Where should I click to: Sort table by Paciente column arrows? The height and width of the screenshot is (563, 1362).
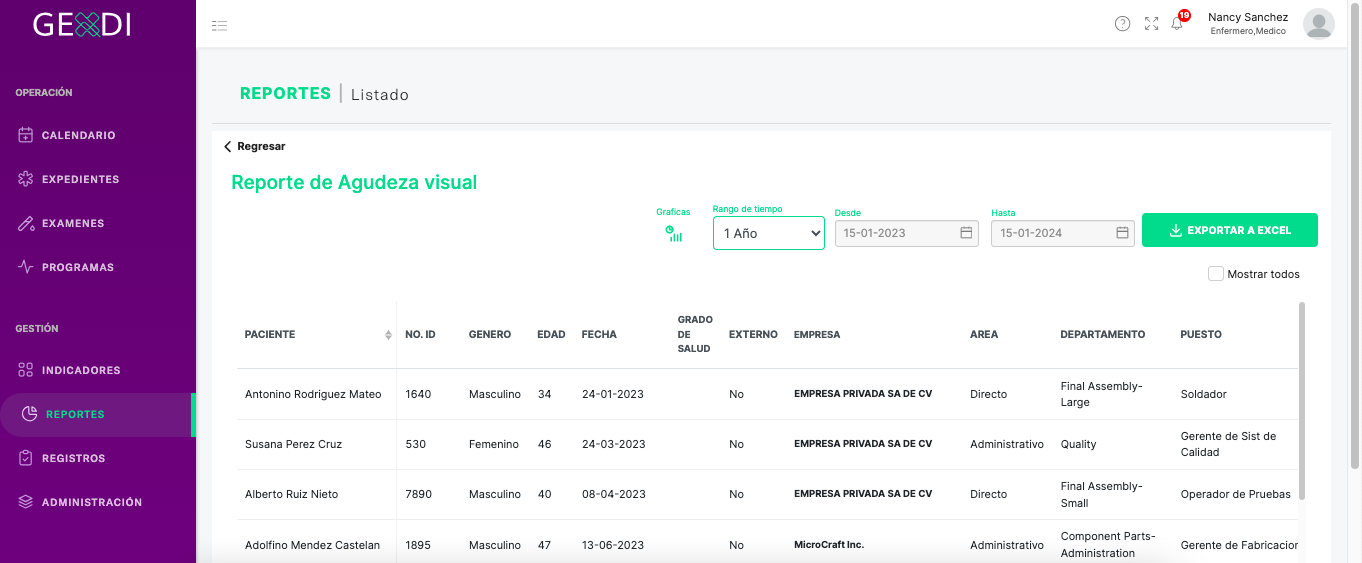coord(388,335)
